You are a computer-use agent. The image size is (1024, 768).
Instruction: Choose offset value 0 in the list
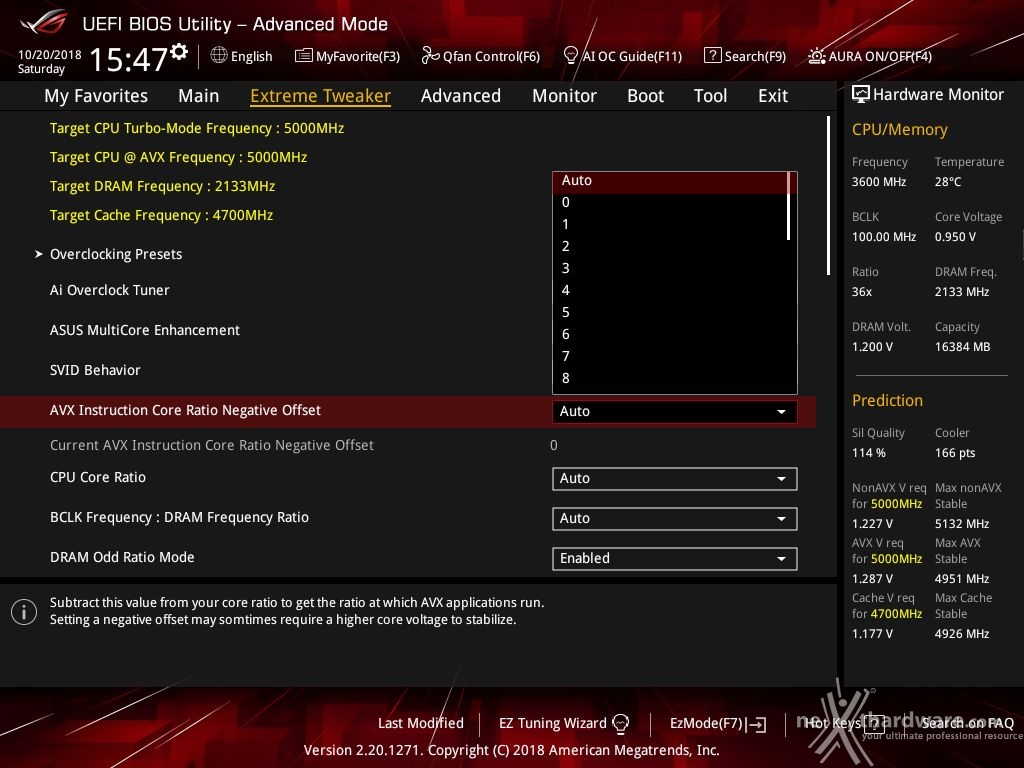[671, 202]
